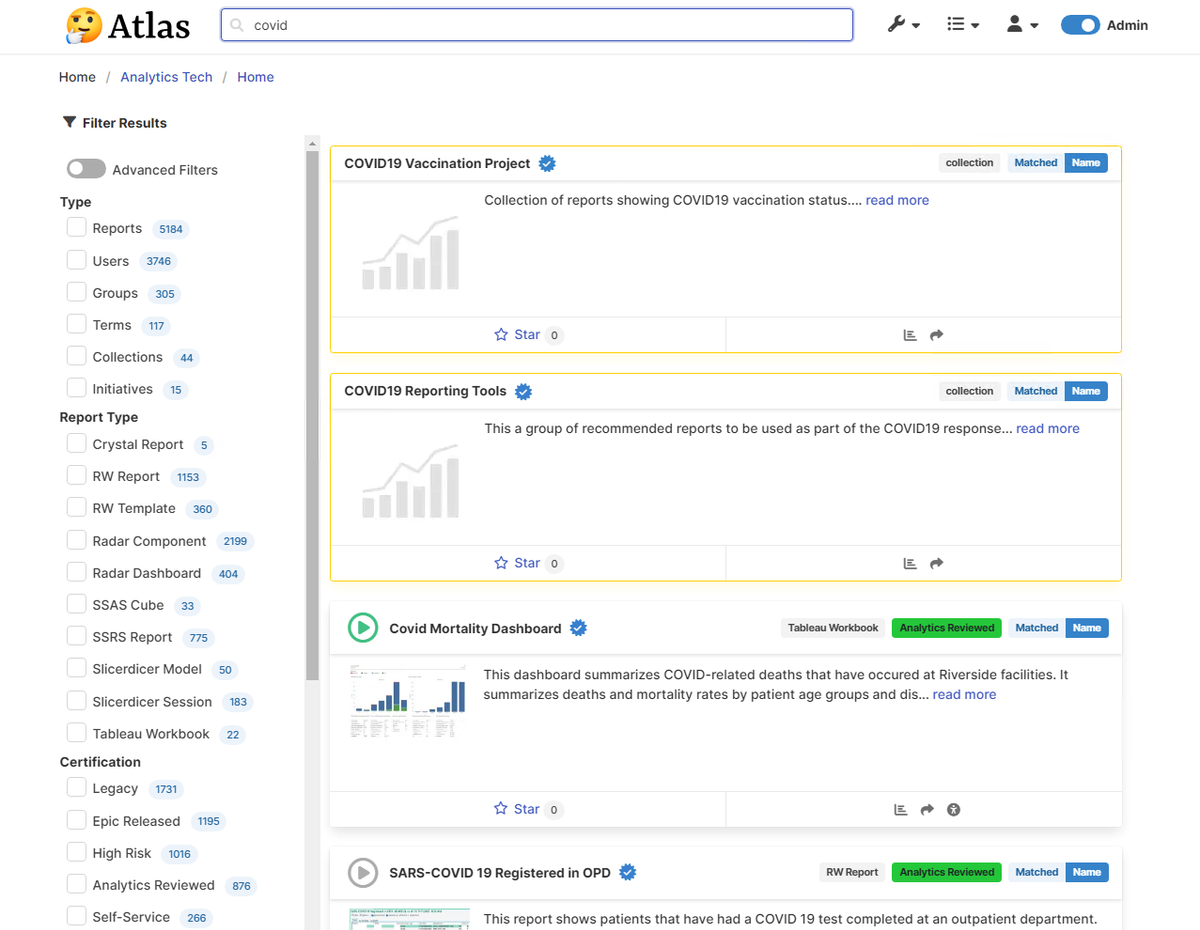
Task: Open the user profile dropdown
Action: [1022, 25]
